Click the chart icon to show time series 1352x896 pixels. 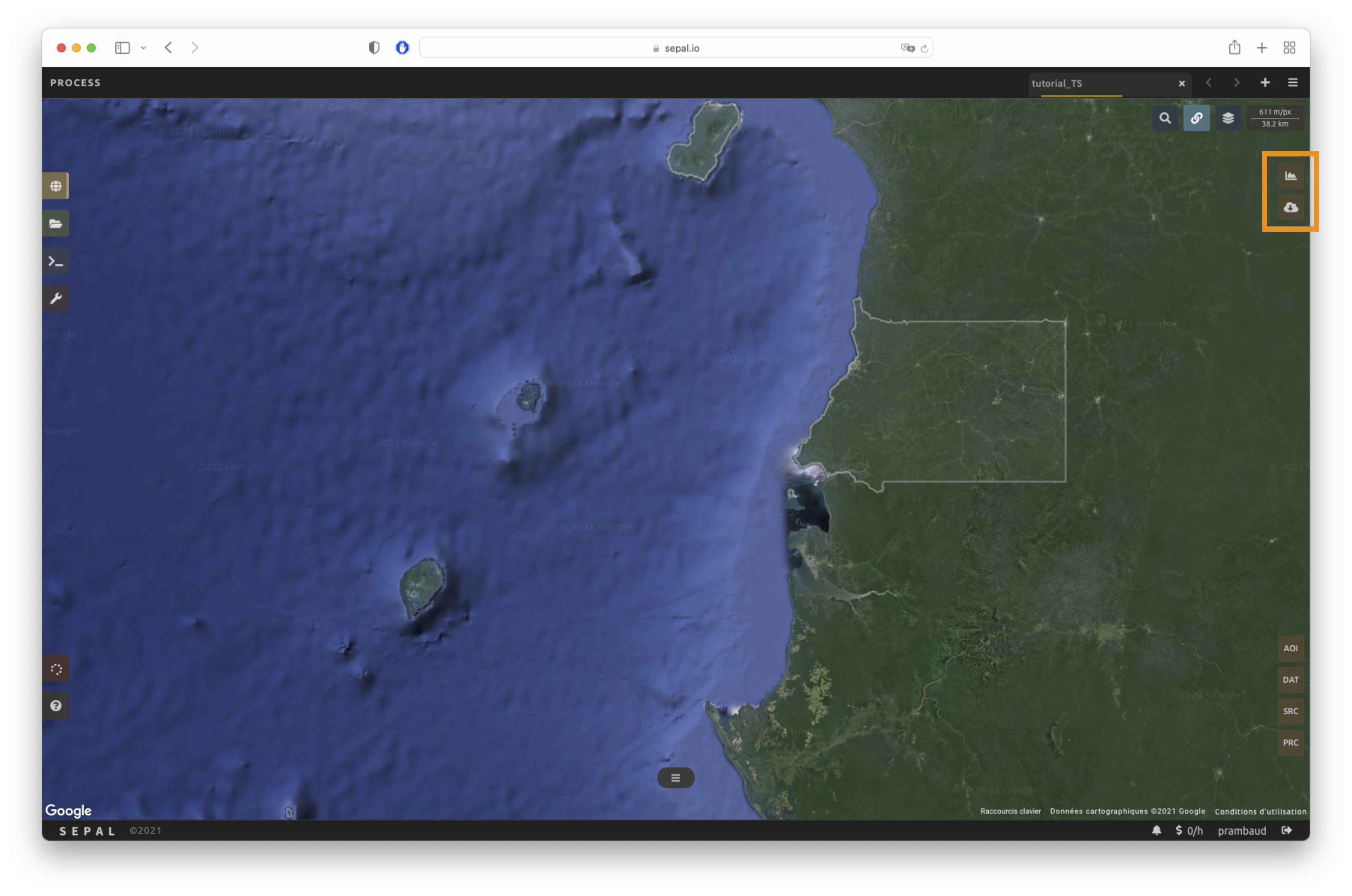pyautogui.click(x=1290, y=176)
